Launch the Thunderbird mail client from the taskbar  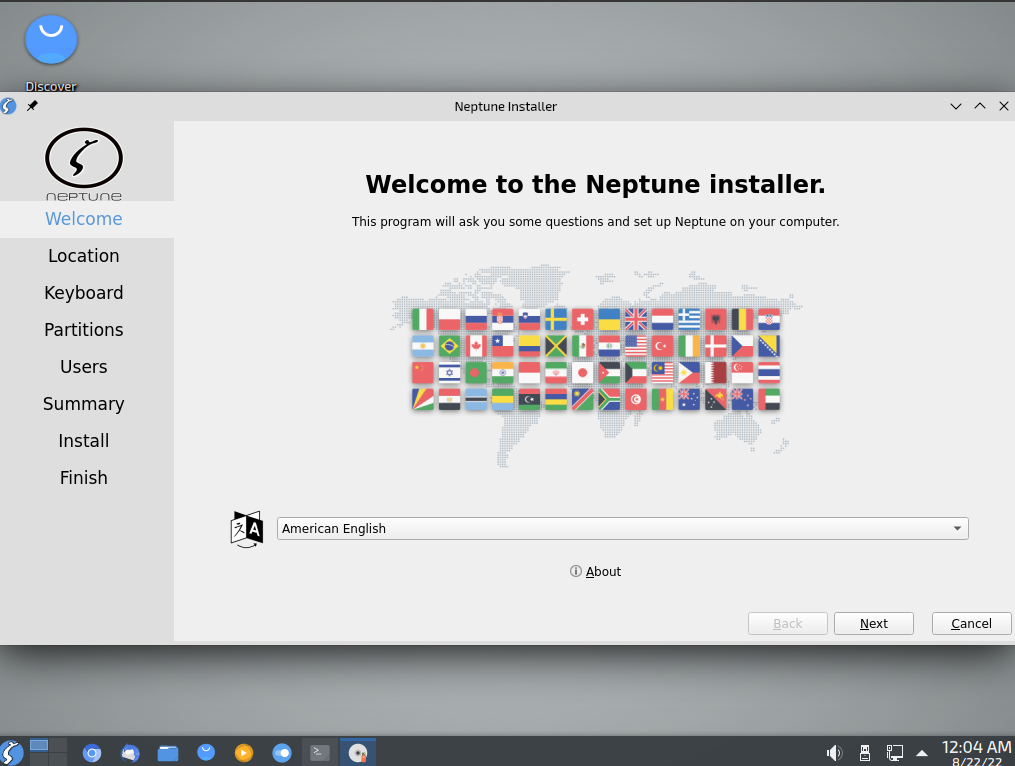130,752
